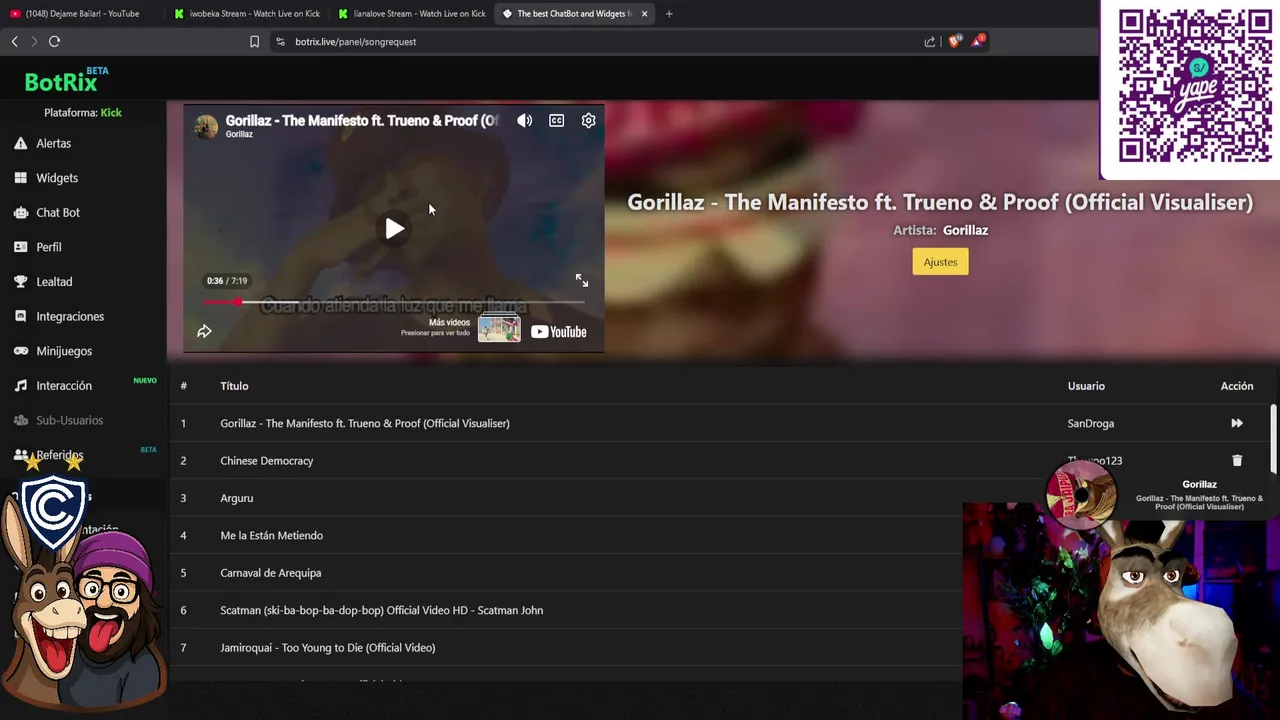Open YouTube player settings gear

(x=588, y=120)
